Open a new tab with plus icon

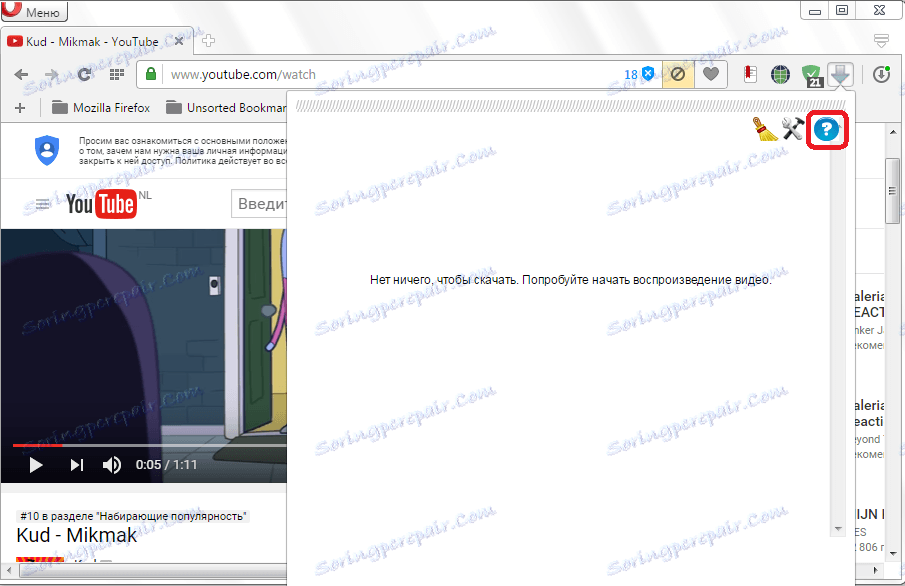209,40
